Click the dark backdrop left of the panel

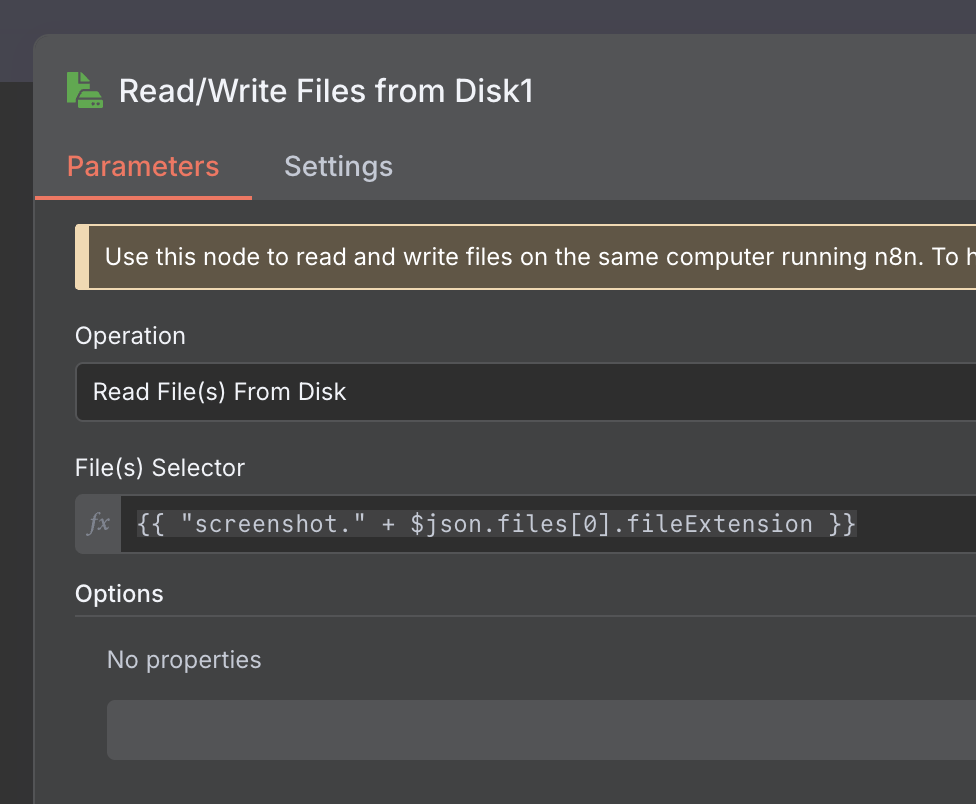point(16,436)
